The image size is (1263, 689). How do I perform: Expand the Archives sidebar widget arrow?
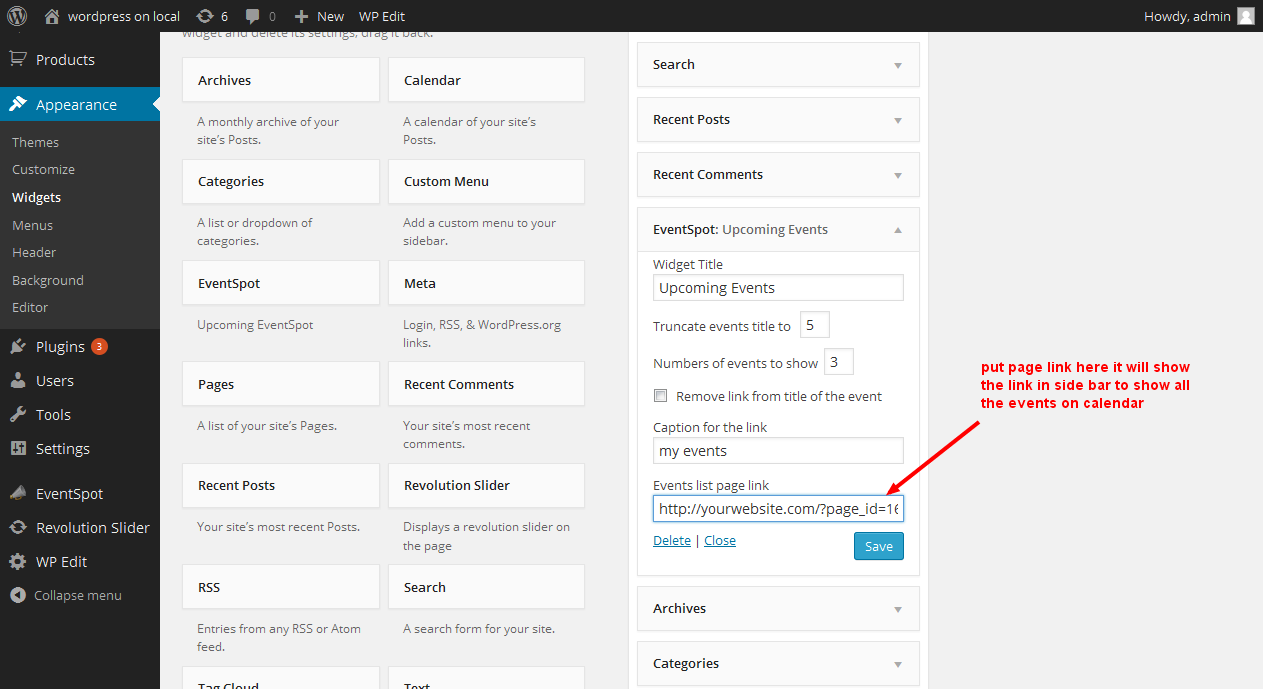[898, 609]
